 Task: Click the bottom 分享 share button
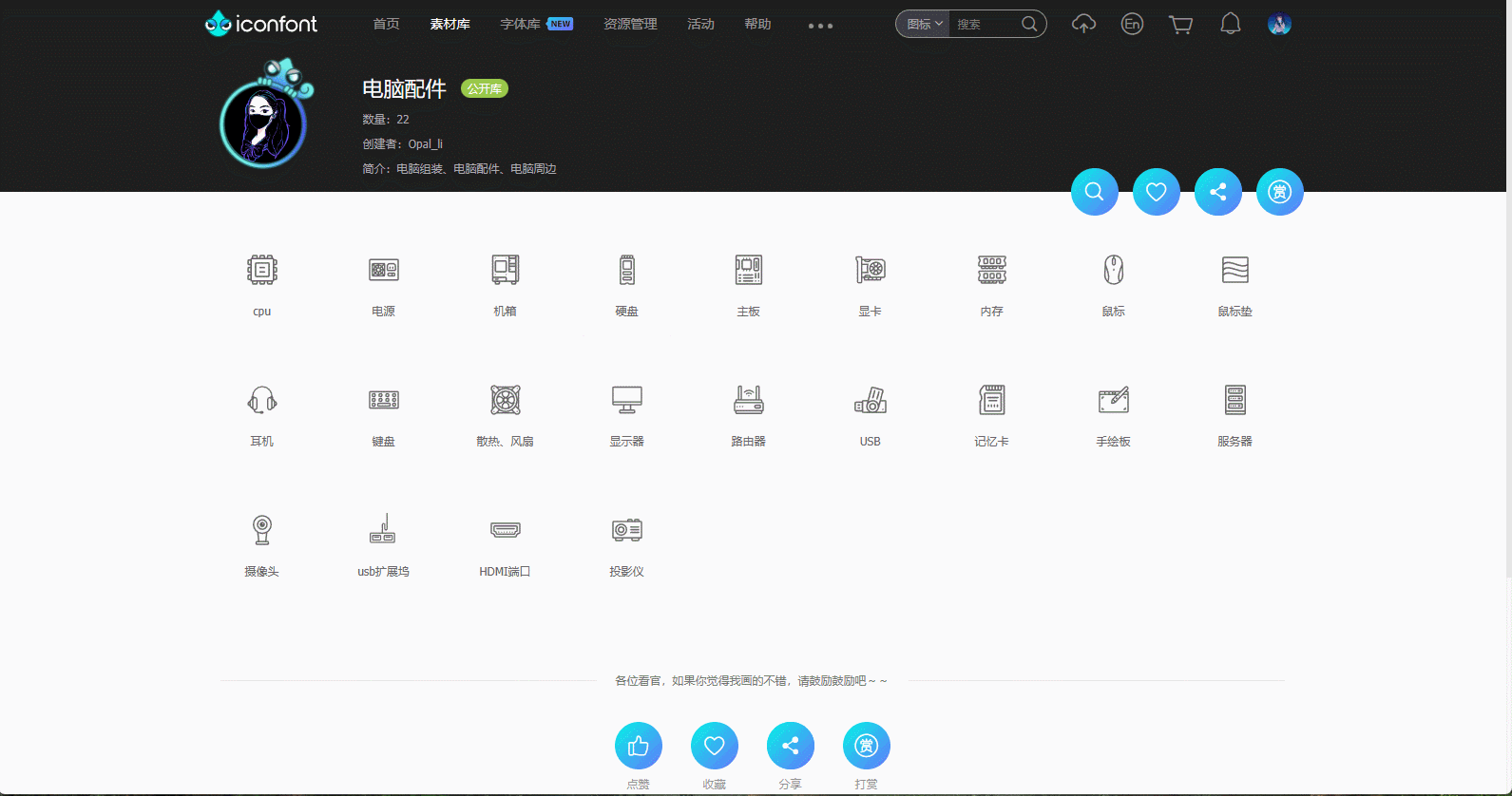tap(791, 746)
